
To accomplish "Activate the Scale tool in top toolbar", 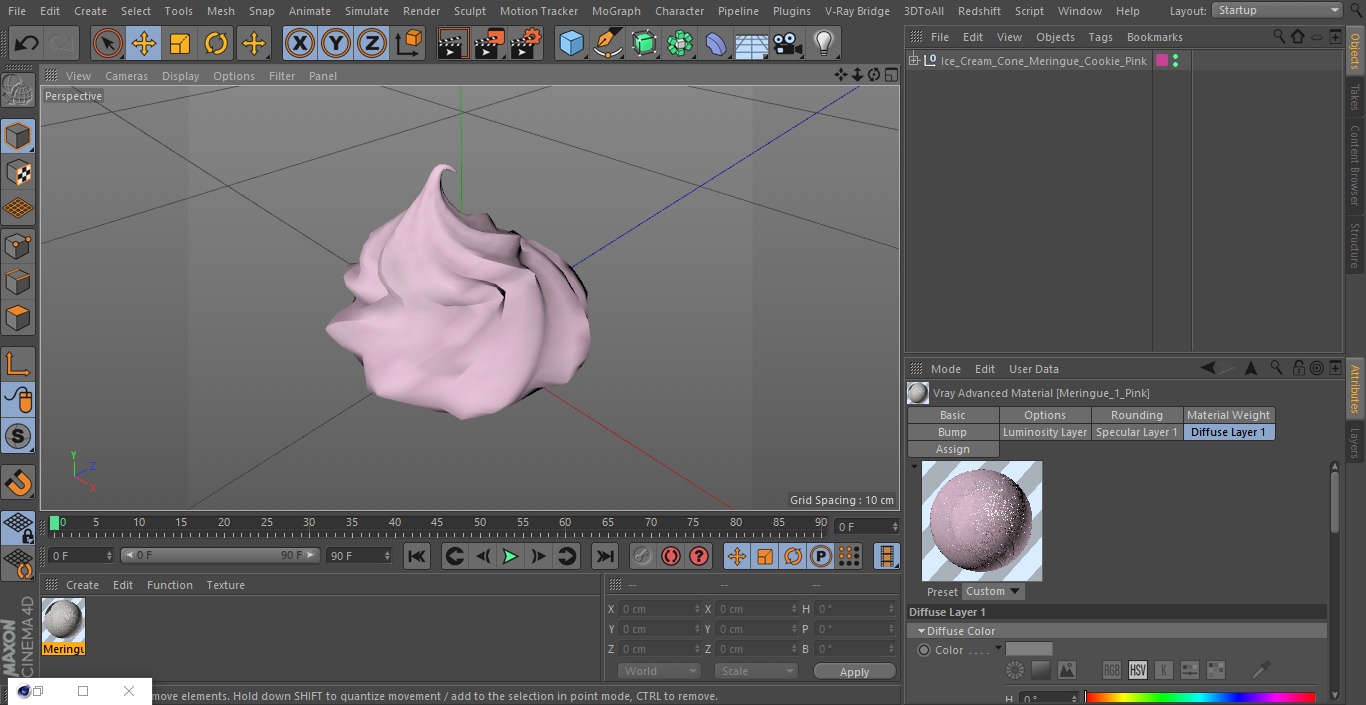I will [x=180, y=44].
